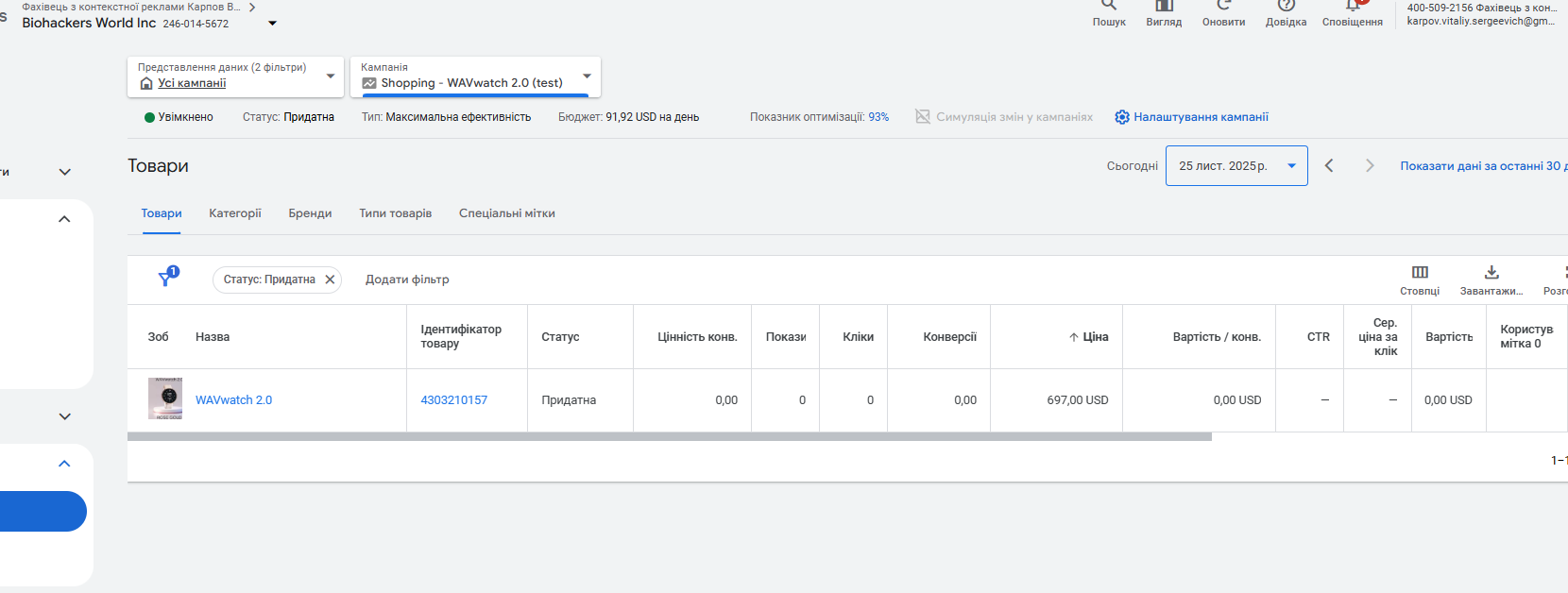Viewport: 1568px width, 593px height.
Task: Go to previous date arrow
Action: pos(1329,166)
